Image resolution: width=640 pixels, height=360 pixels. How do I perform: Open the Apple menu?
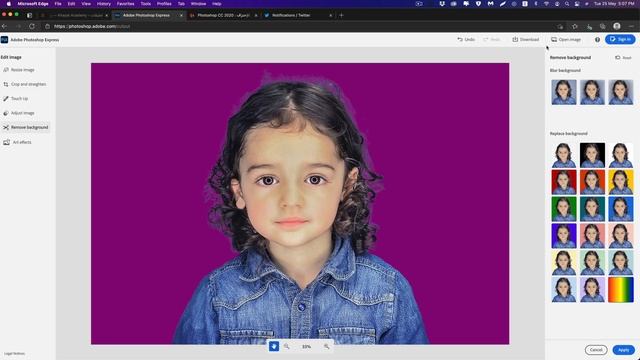pyautogui.click(x=8, y=4)
